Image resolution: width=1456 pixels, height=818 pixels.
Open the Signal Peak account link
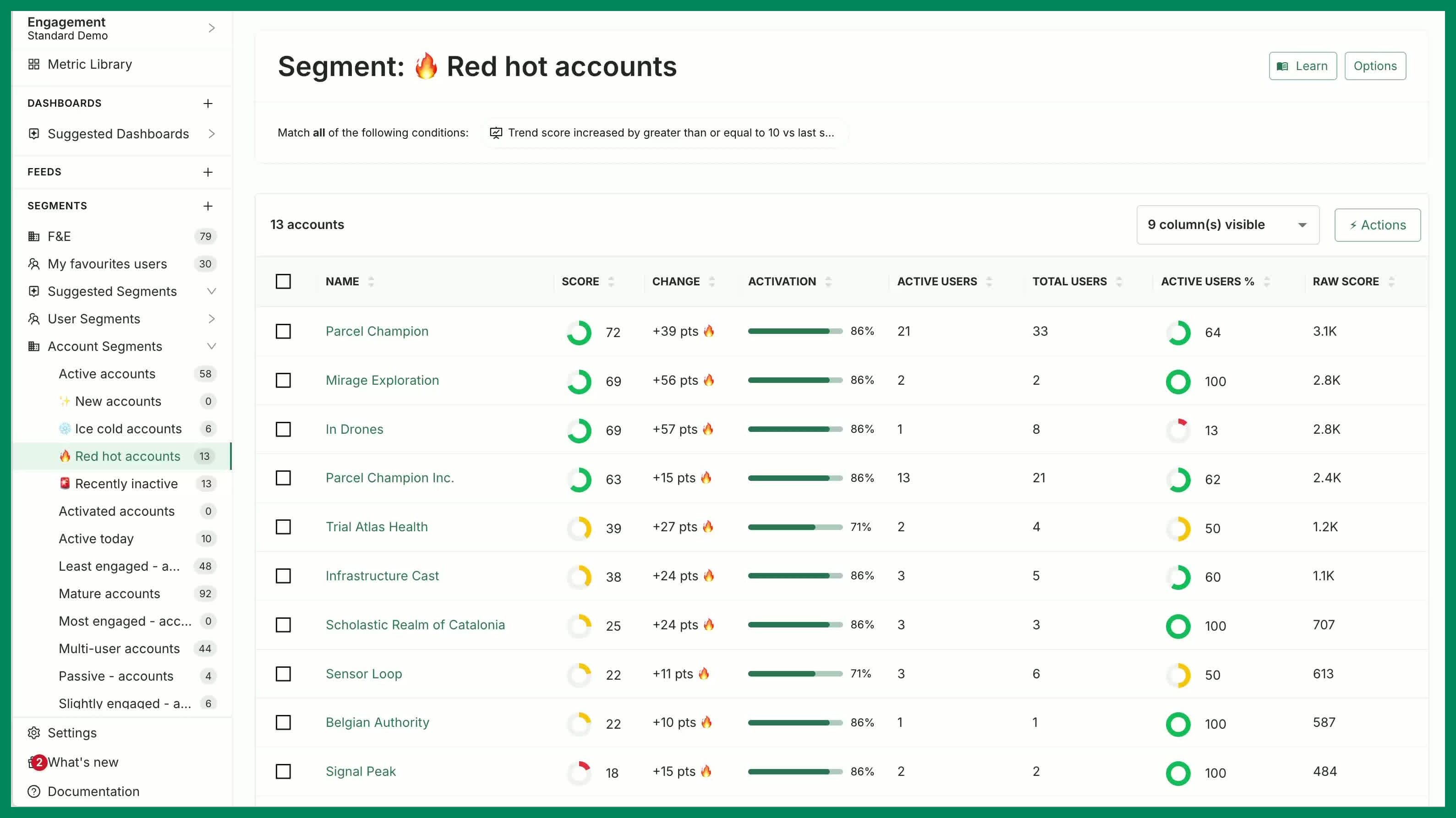tap(361, 772)
